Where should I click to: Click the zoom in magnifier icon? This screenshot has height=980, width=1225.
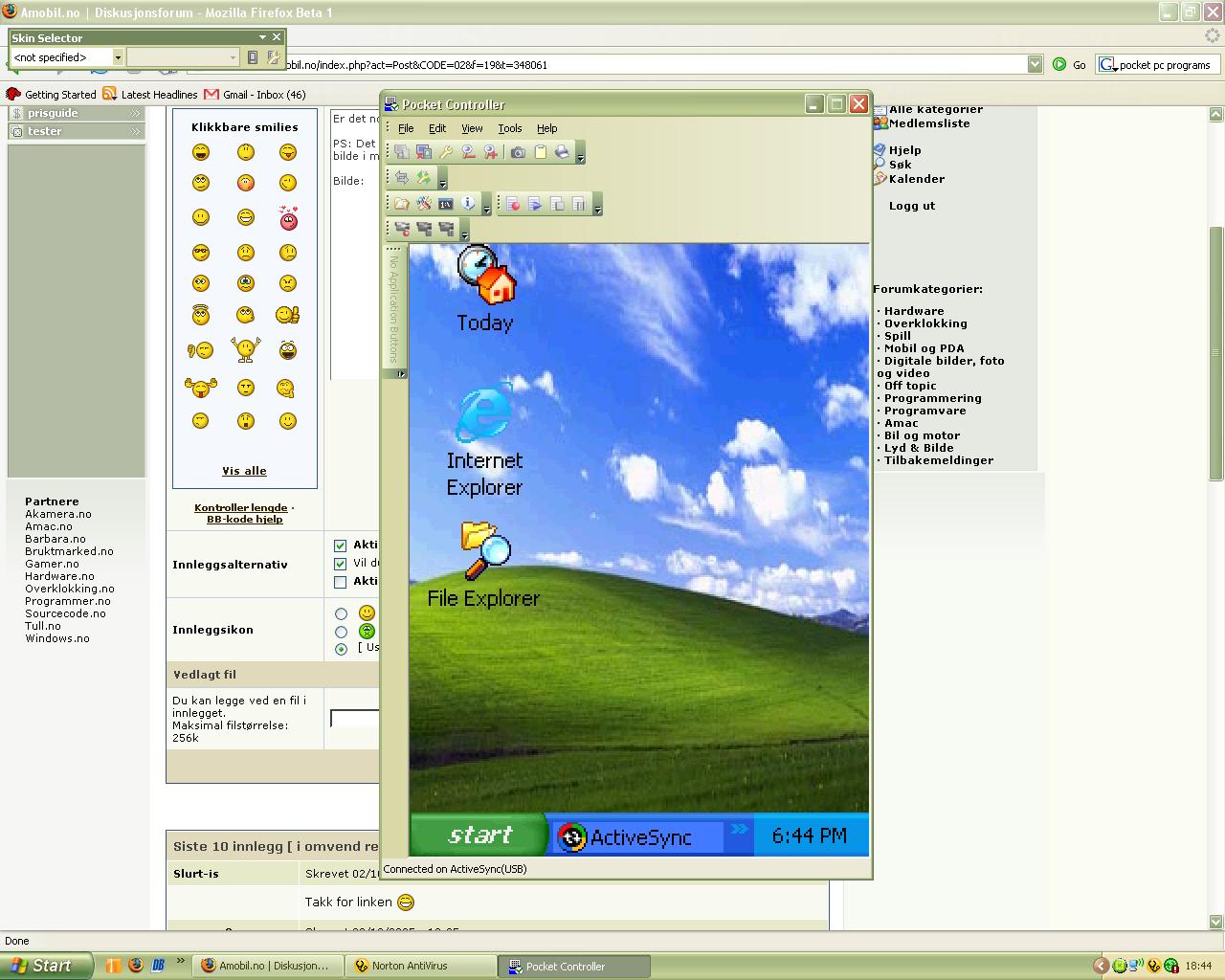(490, 152)
